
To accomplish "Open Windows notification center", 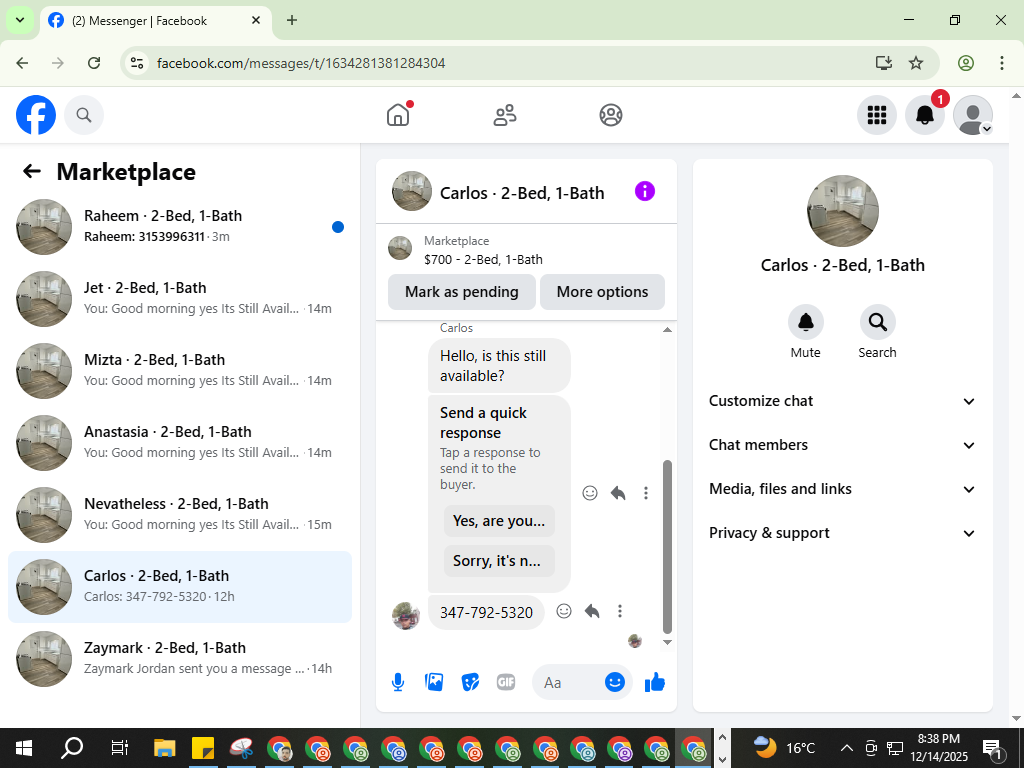I will pos(992,748).
